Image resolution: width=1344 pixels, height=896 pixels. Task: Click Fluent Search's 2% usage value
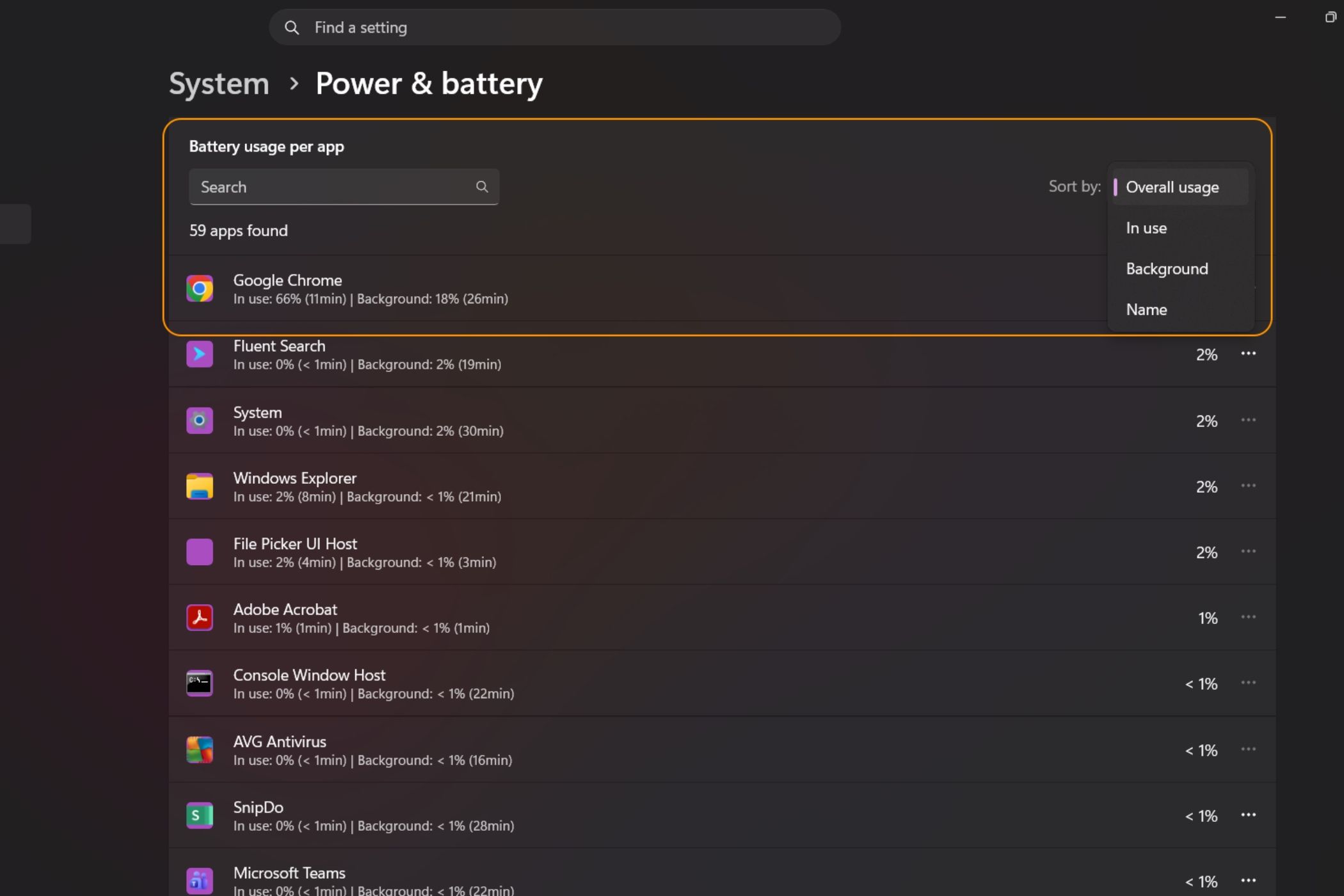pyautogui.click(x=1206, y=355)
